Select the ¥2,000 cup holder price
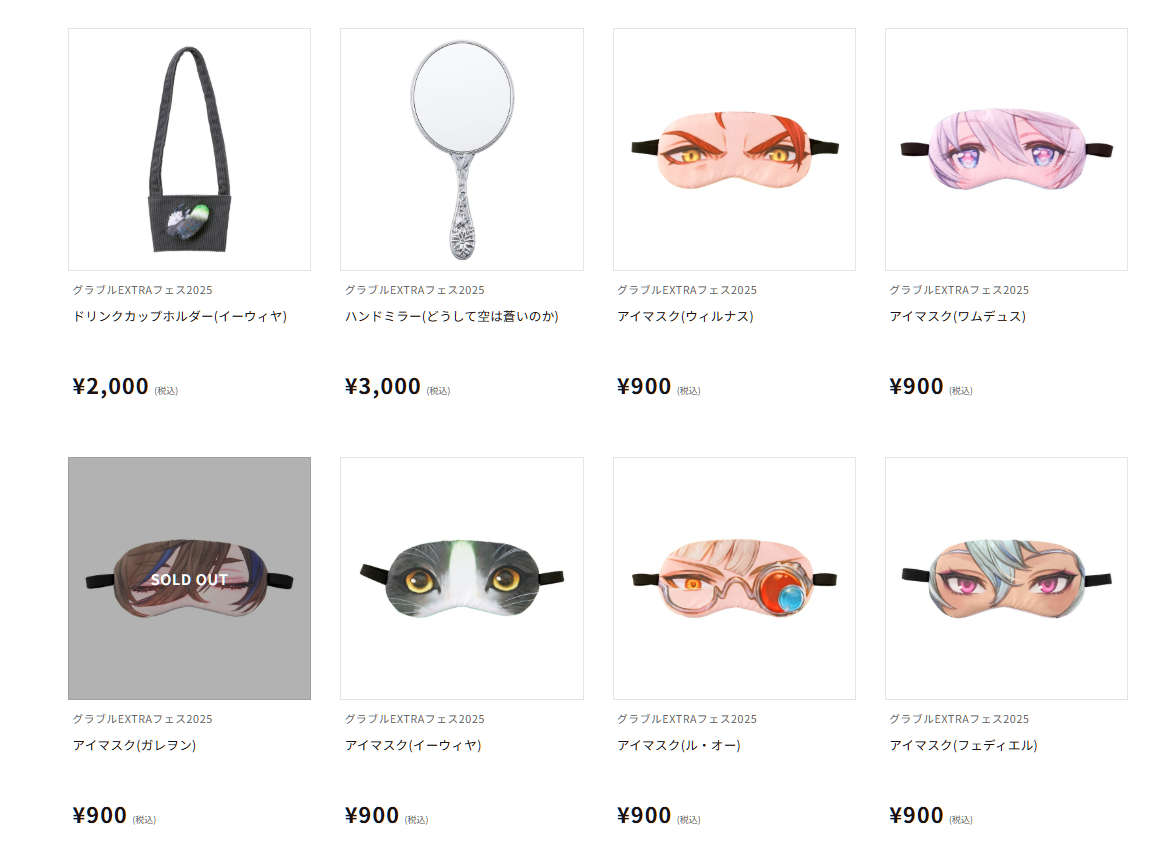Screen dimensions: 1175x859 [111, 386]
